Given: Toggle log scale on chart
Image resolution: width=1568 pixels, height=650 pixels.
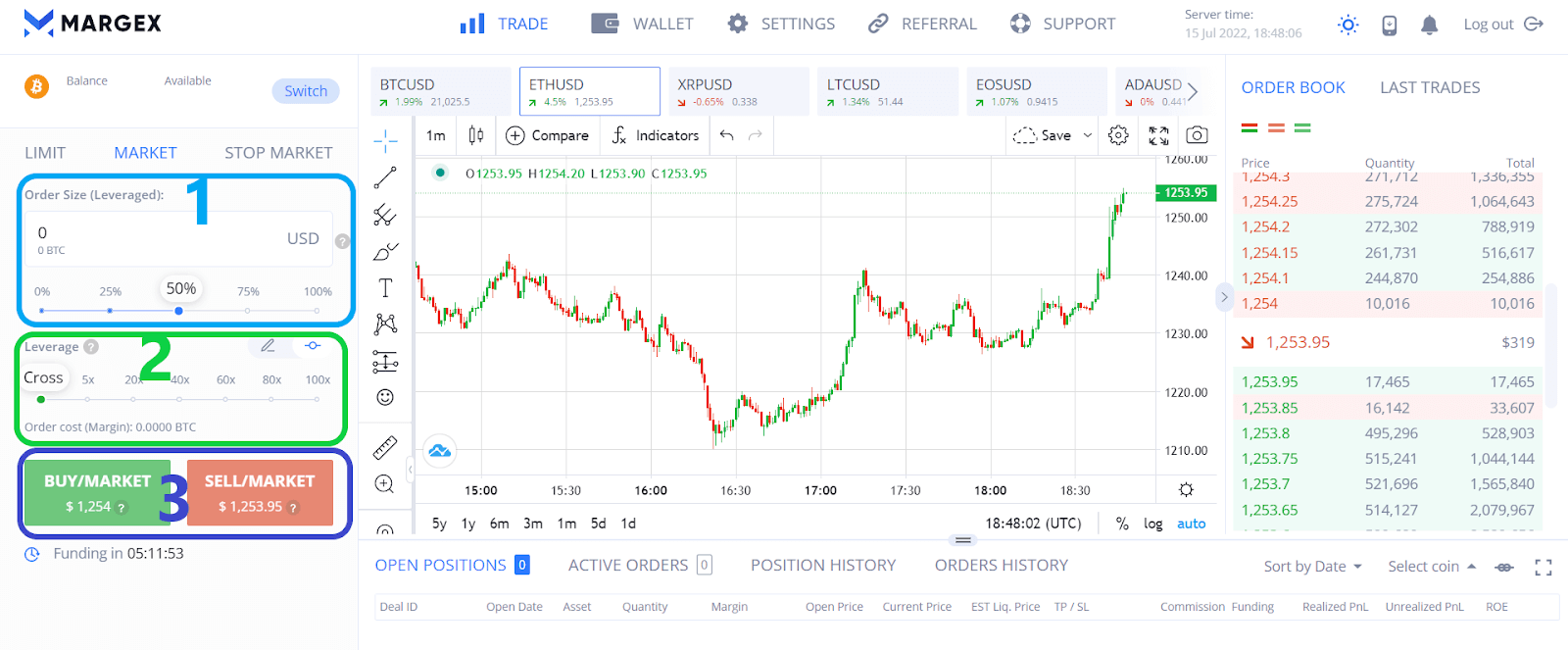Looking at the screenshot, I should point(1153,524).
